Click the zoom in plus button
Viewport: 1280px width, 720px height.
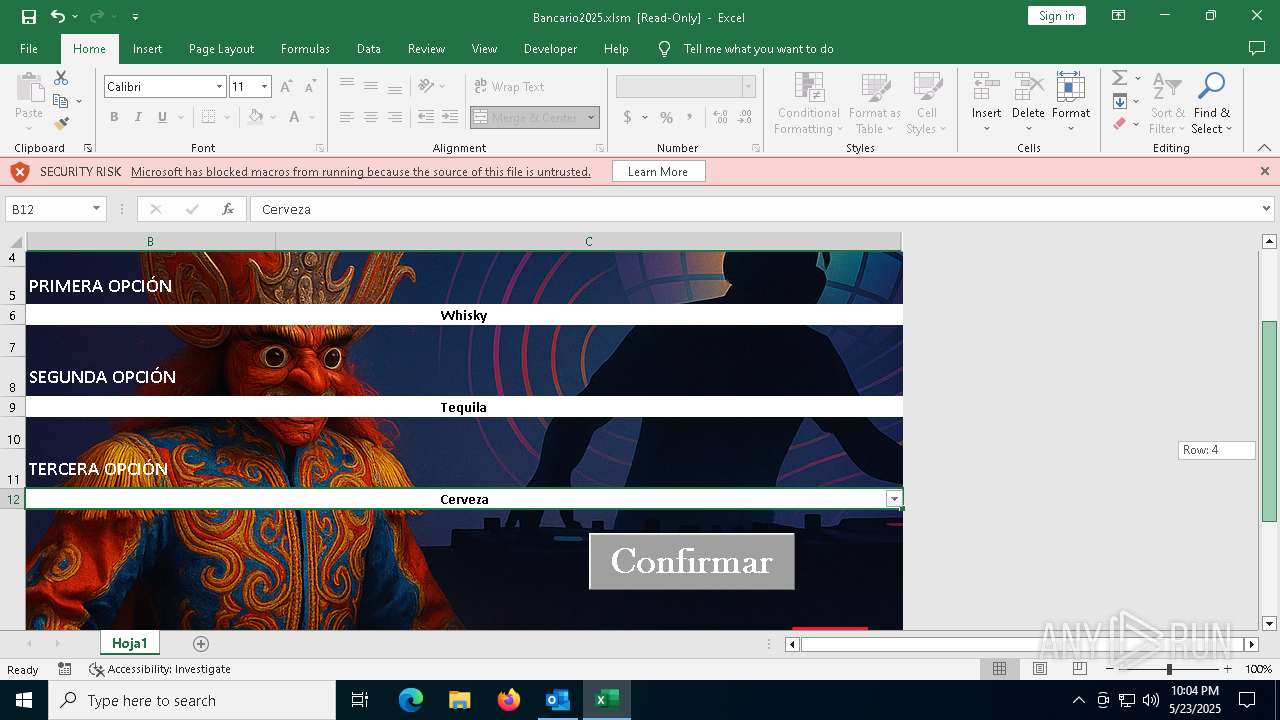1228,669
